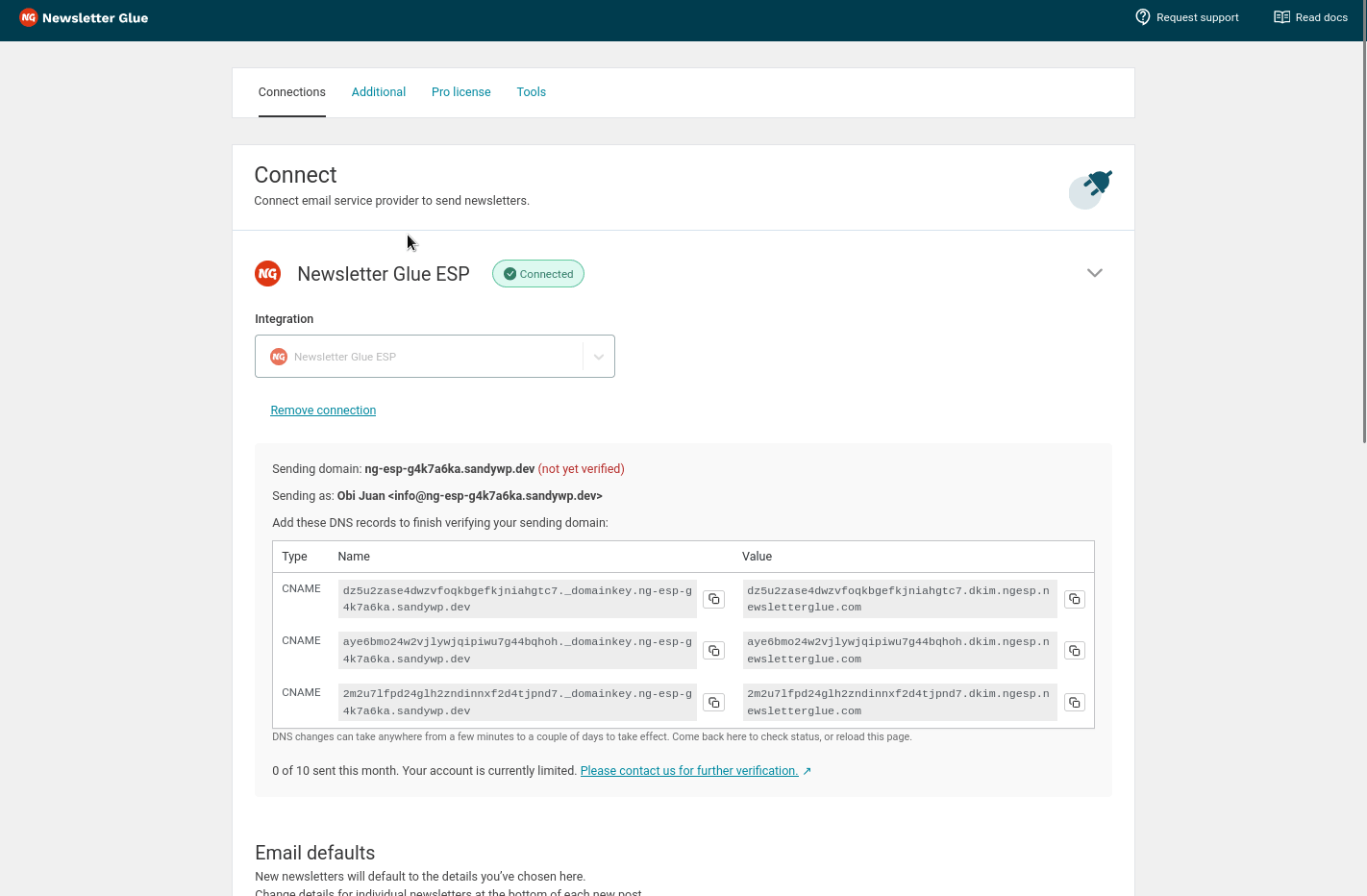
Task: Click Please contact us for further verification
Action: tap(689, 771)
